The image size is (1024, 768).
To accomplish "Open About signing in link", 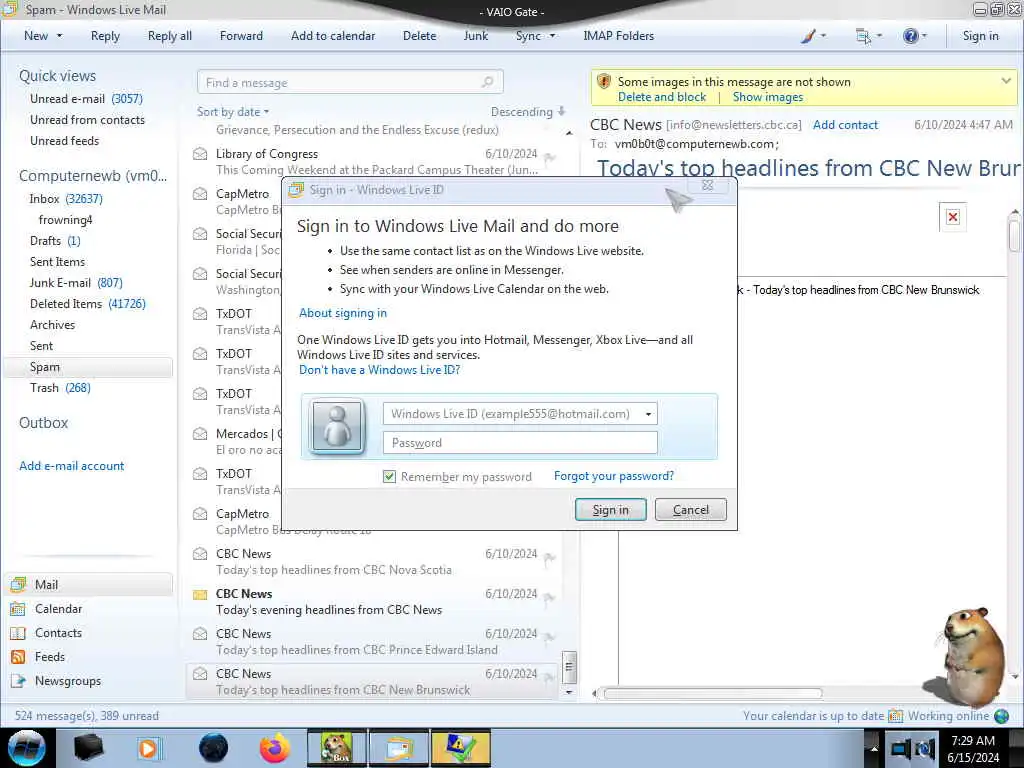I will pos(343,313).
